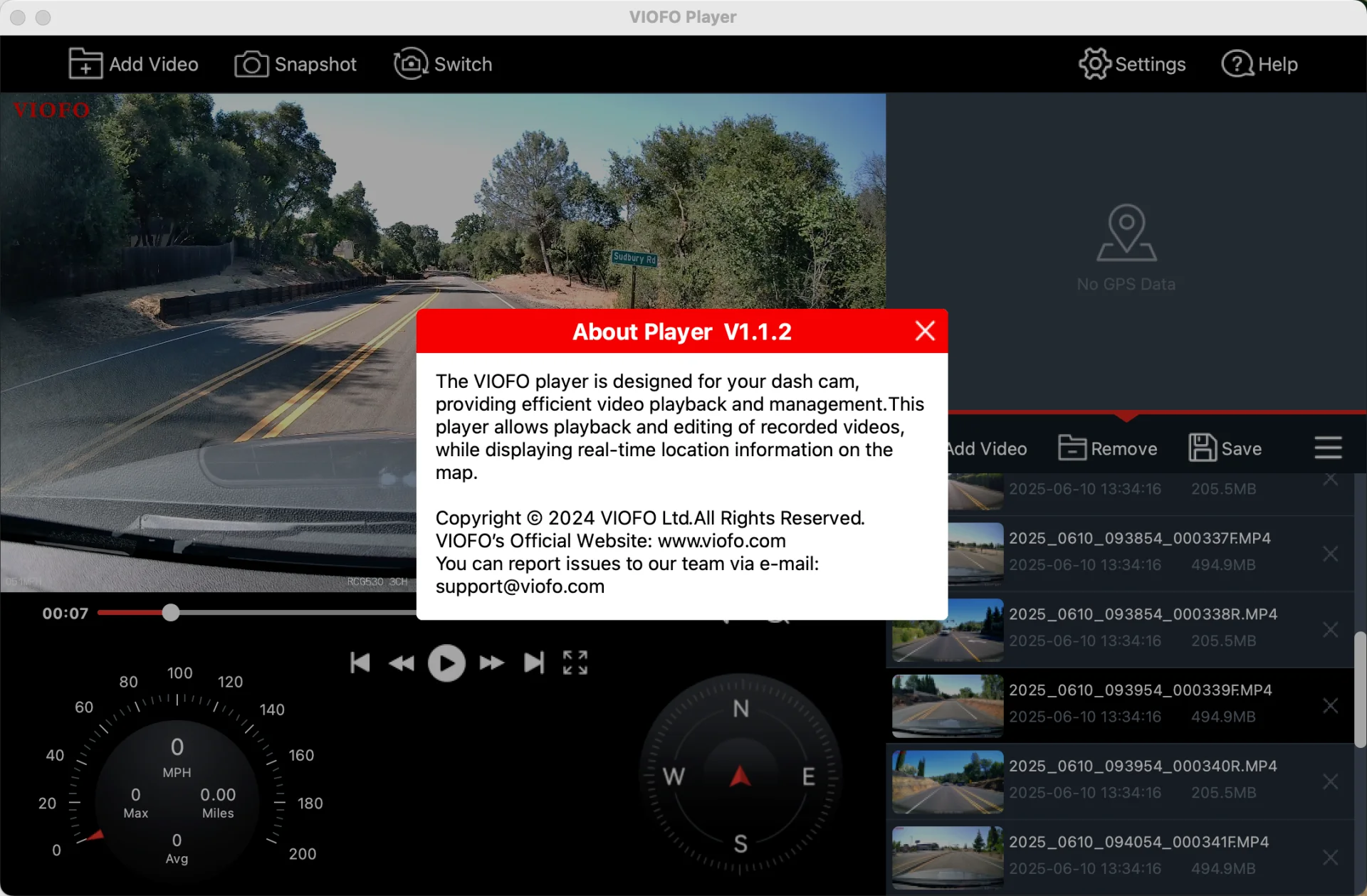This screenshot has width=1367, height=896.
Task: Delete 2025_0610_093954_000339F.MP4 from the list
Action: coord(1330,706)
